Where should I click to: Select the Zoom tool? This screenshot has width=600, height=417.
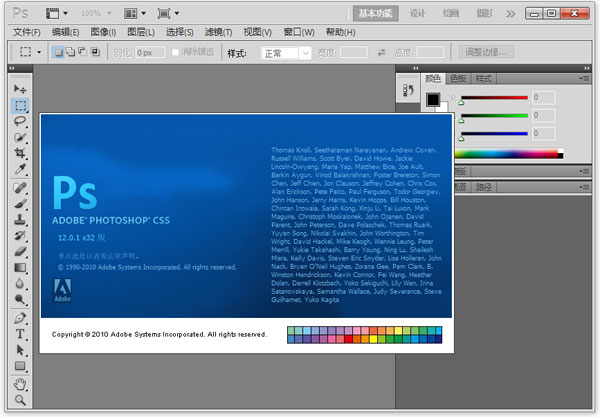coord(20,400)
